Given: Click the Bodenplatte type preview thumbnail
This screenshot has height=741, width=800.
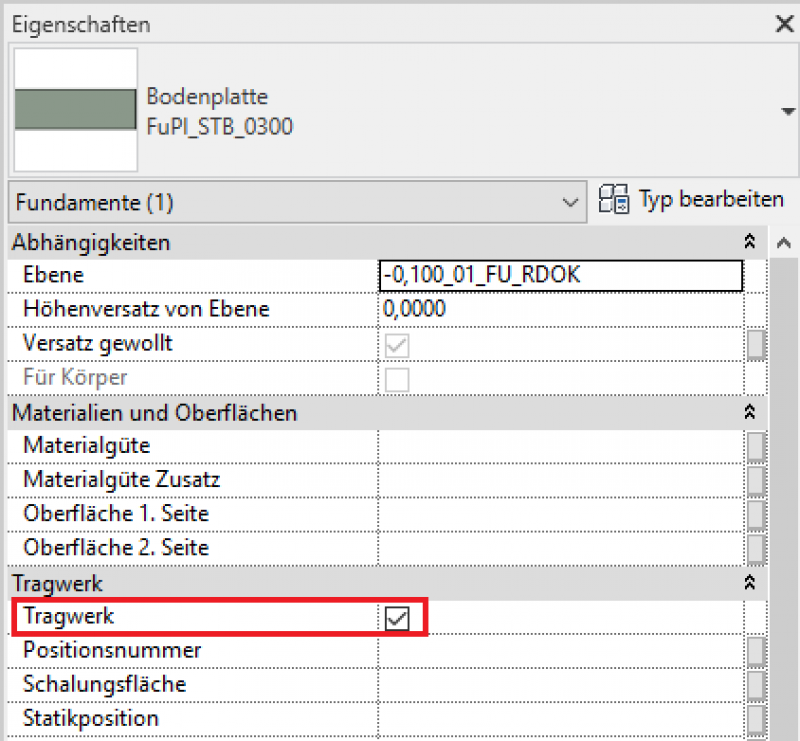Looking at the screenshot, I should coord(75,109).
